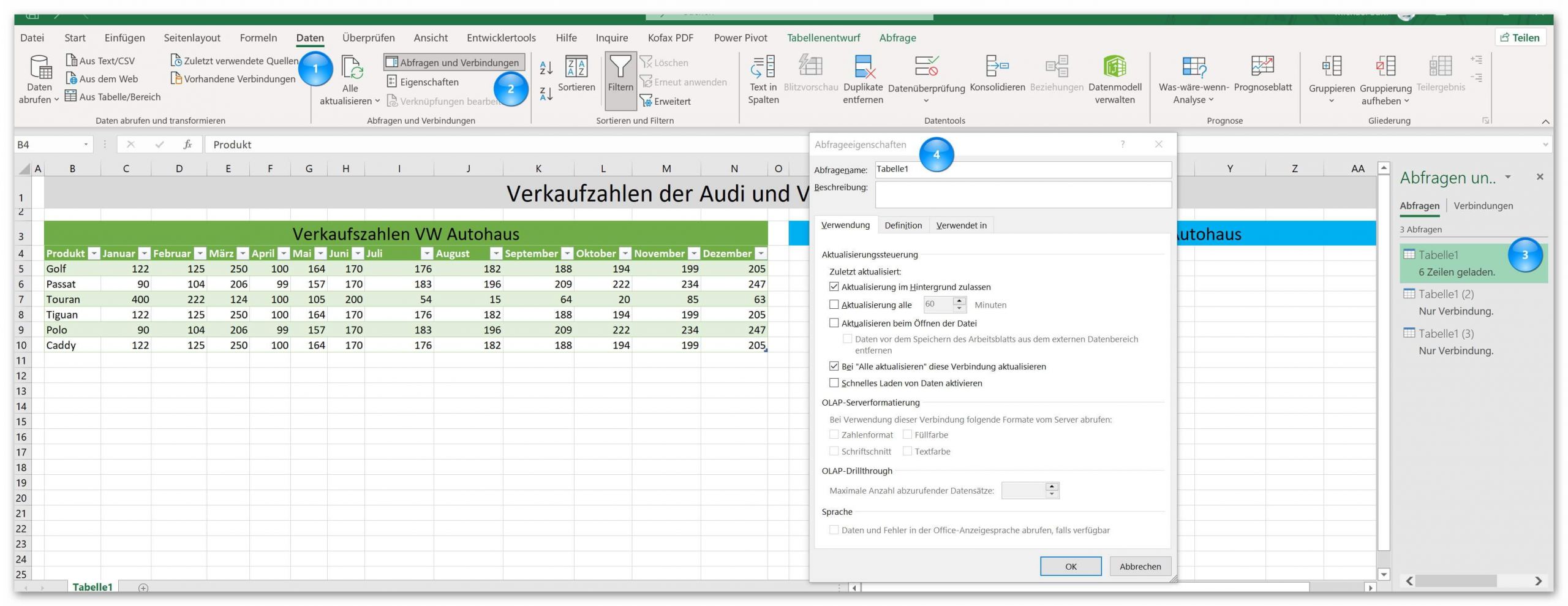Open the Gliederung dialog launcher

1485,121
